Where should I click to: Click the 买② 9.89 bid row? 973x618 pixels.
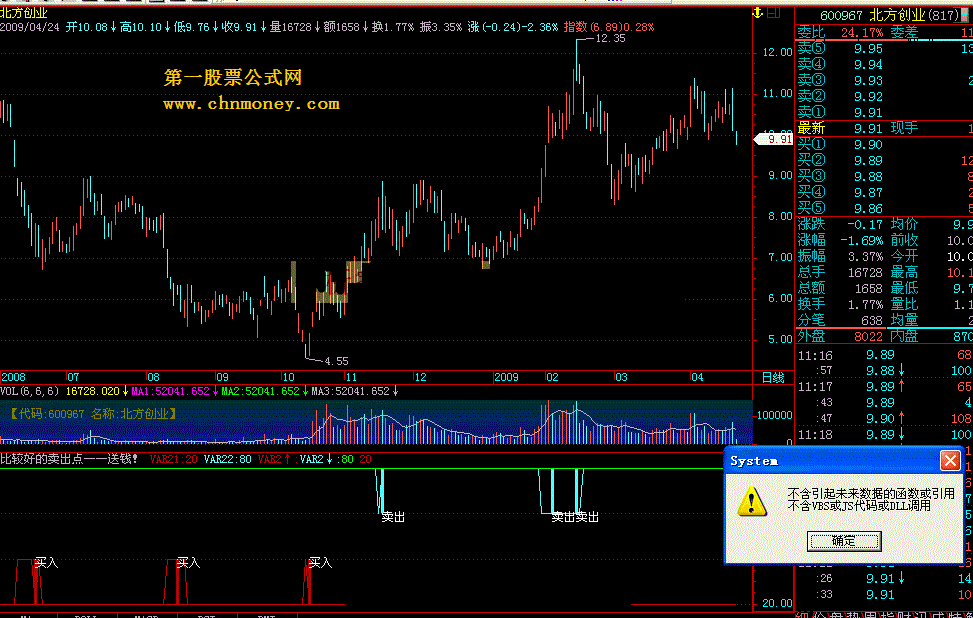884,161
